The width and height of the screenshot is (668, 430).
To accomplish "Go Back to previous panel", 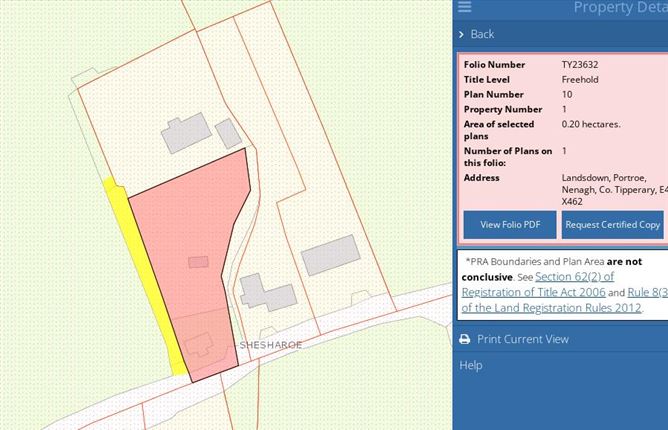I will pos(482,34).
